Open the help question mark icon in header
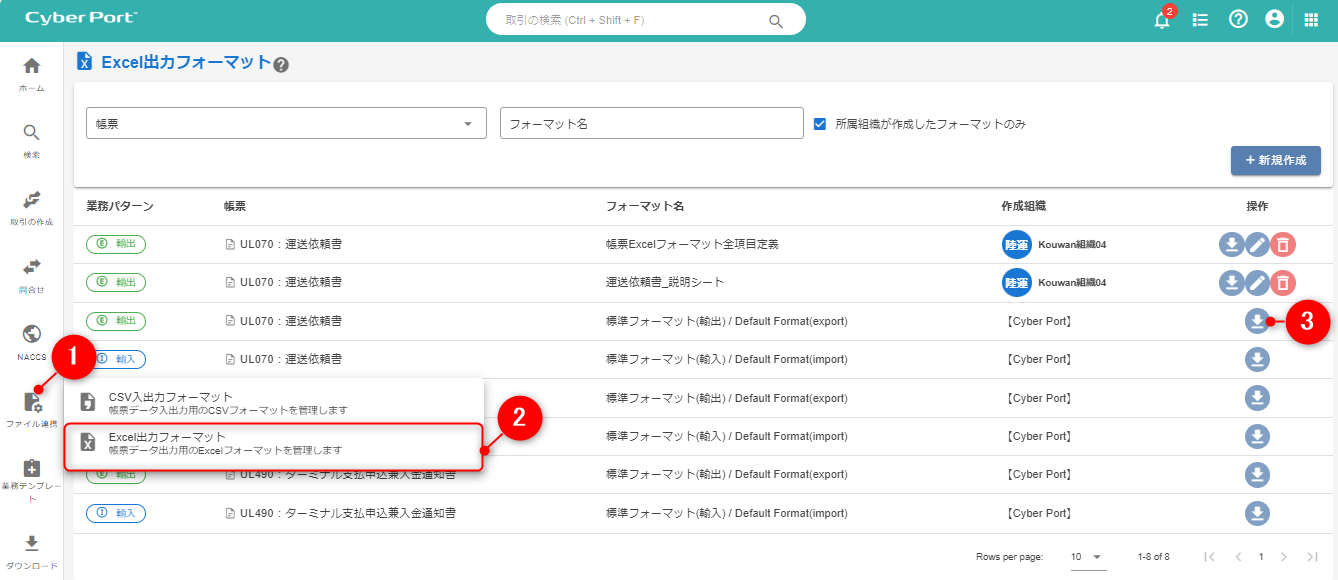 coord(1238,19)
